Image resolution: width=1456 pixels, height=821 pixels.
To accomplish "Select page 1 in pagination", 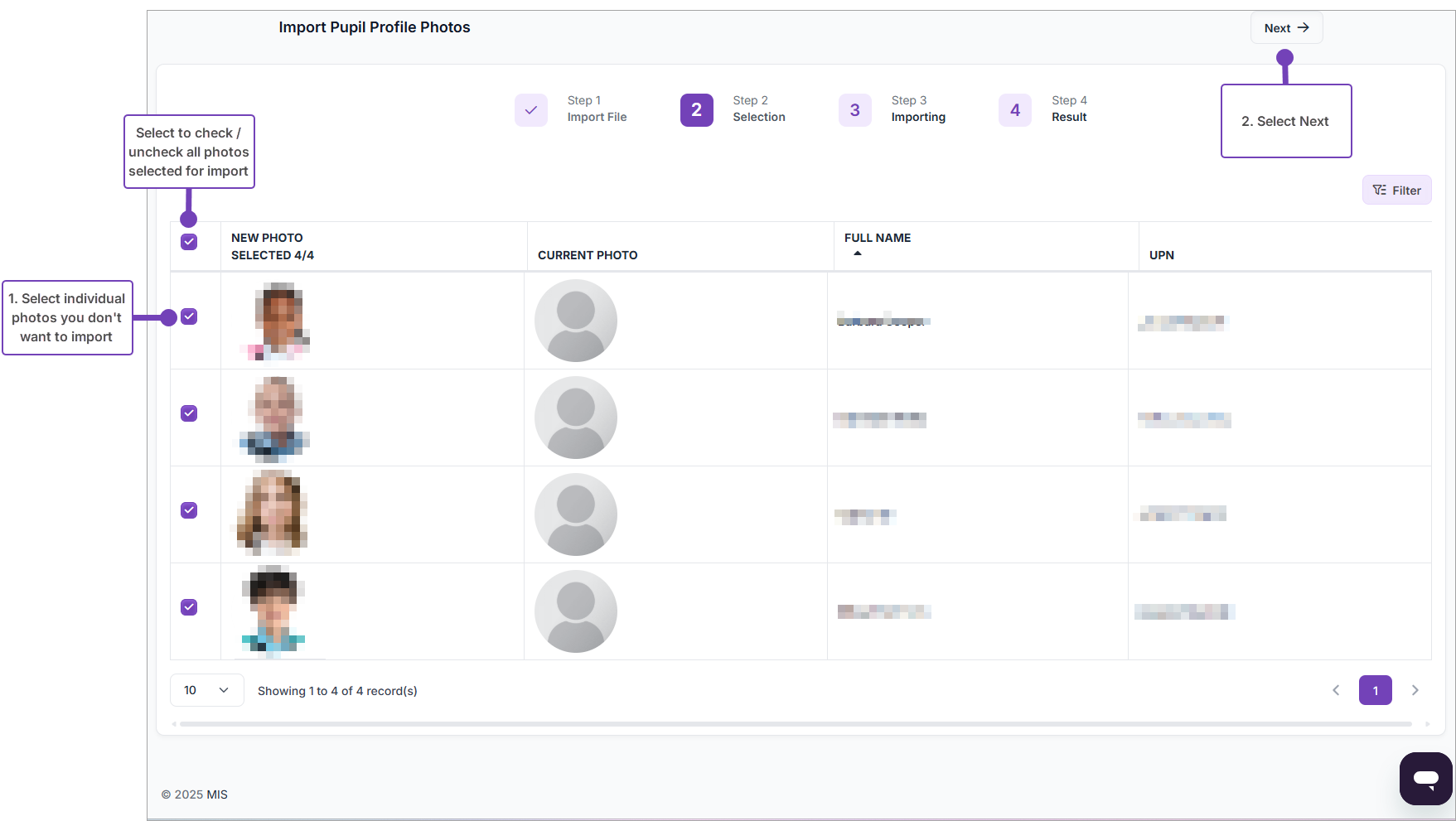I will pyautogui.click(x=1375, y=690).
